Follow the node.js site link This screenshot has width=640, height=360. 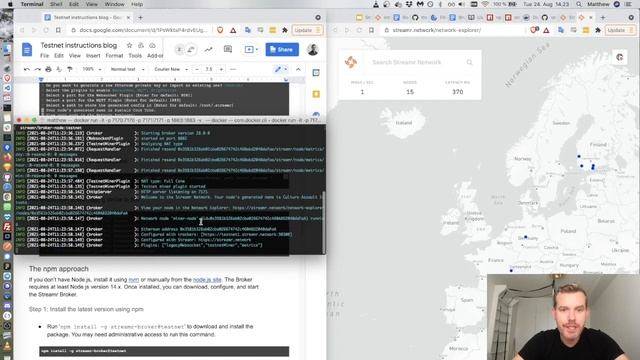pos(207,280)
